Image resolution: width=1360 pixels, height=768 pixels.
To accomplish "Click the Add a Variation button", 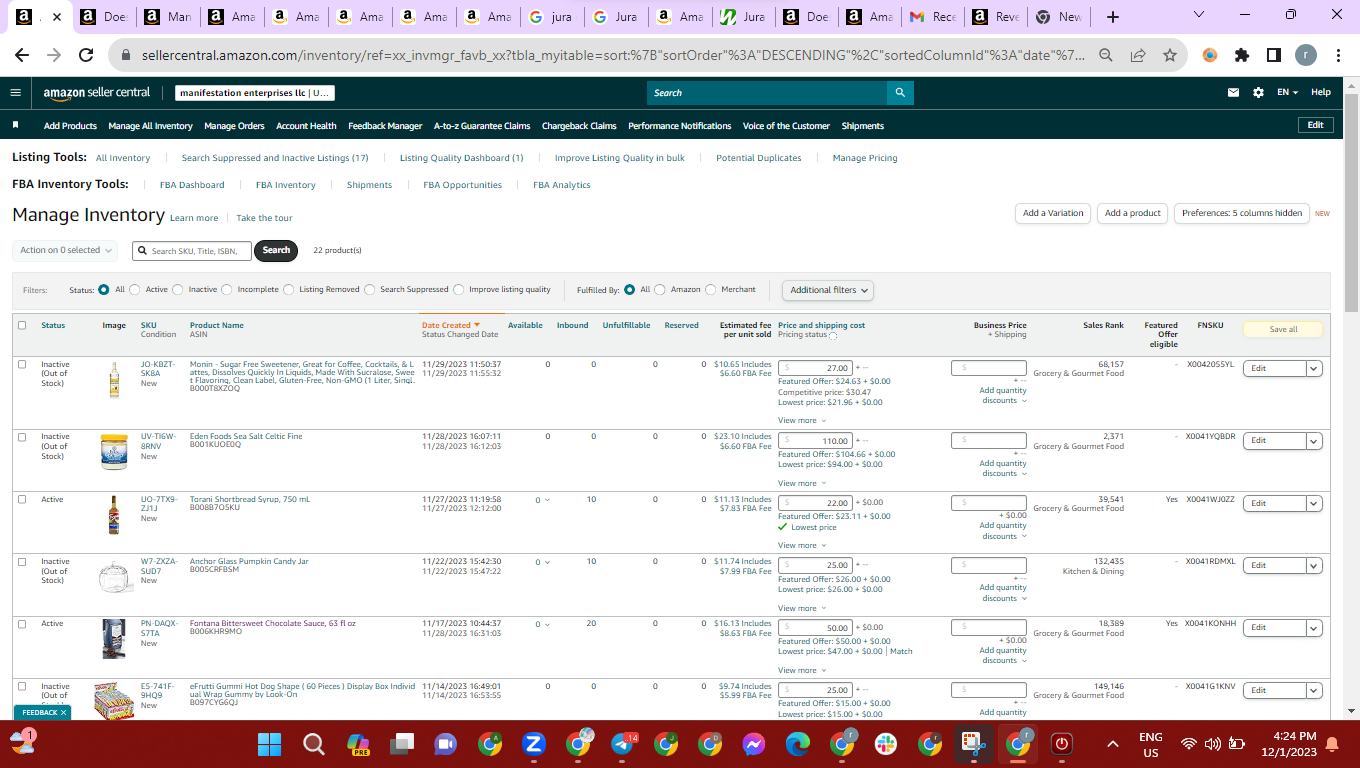I will click(1053, 213).
